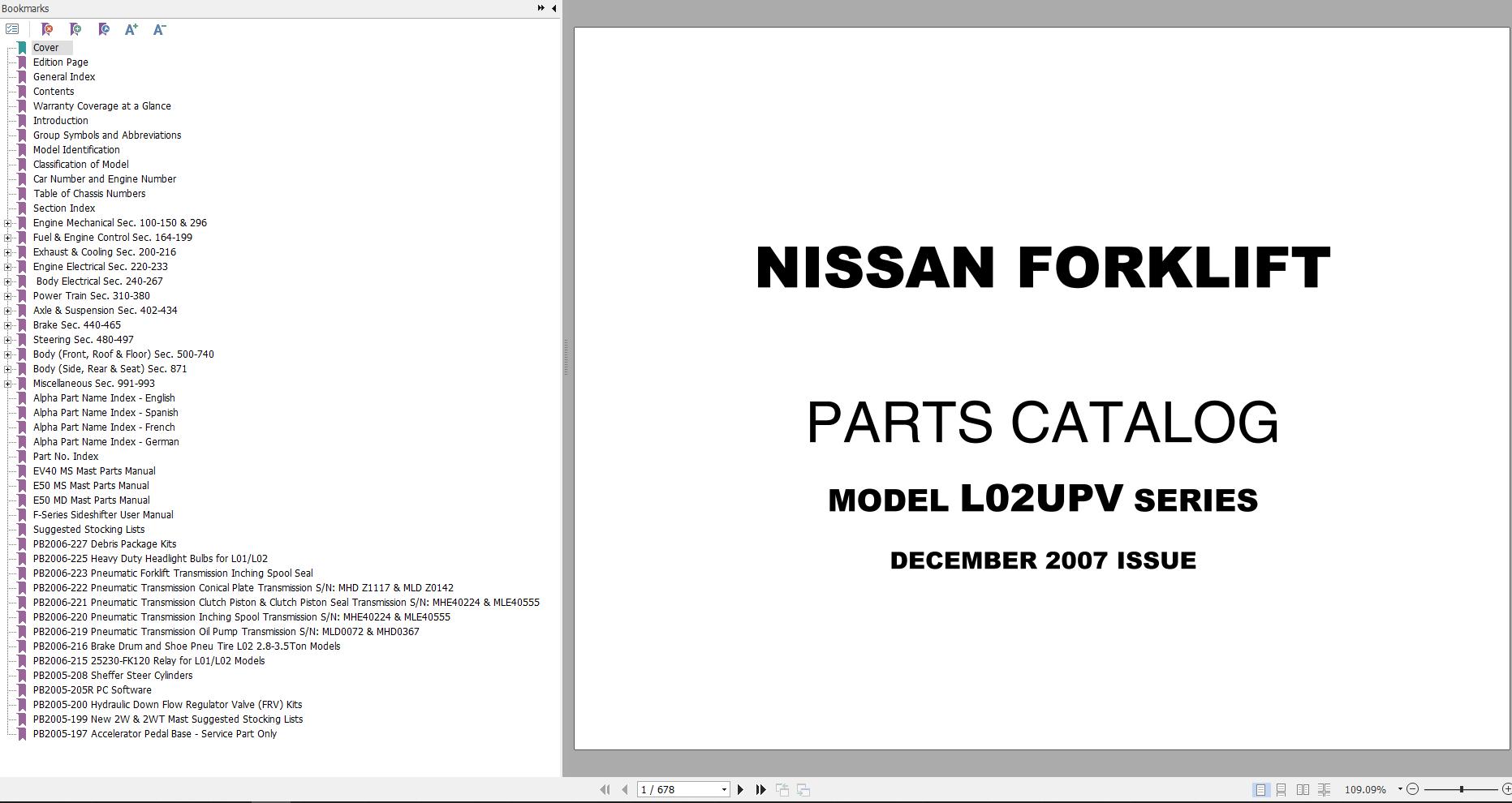1512x803 pixels.
Task: Go to the next page
Action: [740, 789]
